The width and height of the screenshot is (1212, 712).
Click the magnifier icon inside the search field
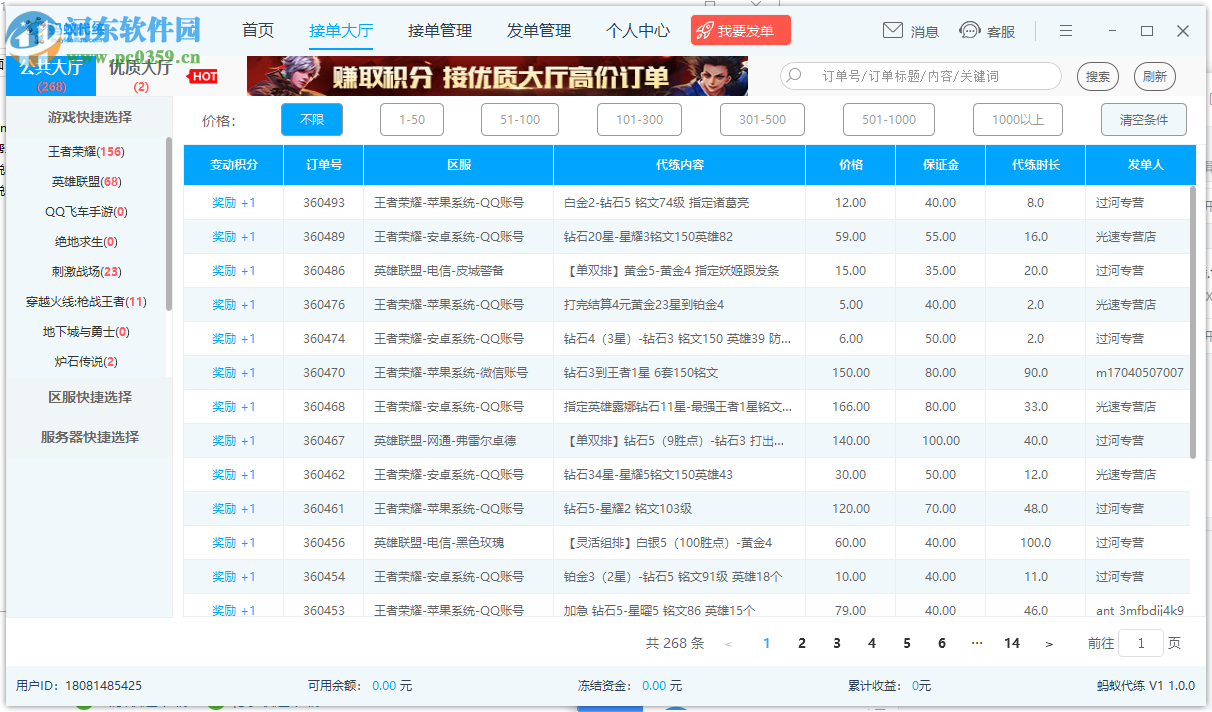[x=793, y=76]
